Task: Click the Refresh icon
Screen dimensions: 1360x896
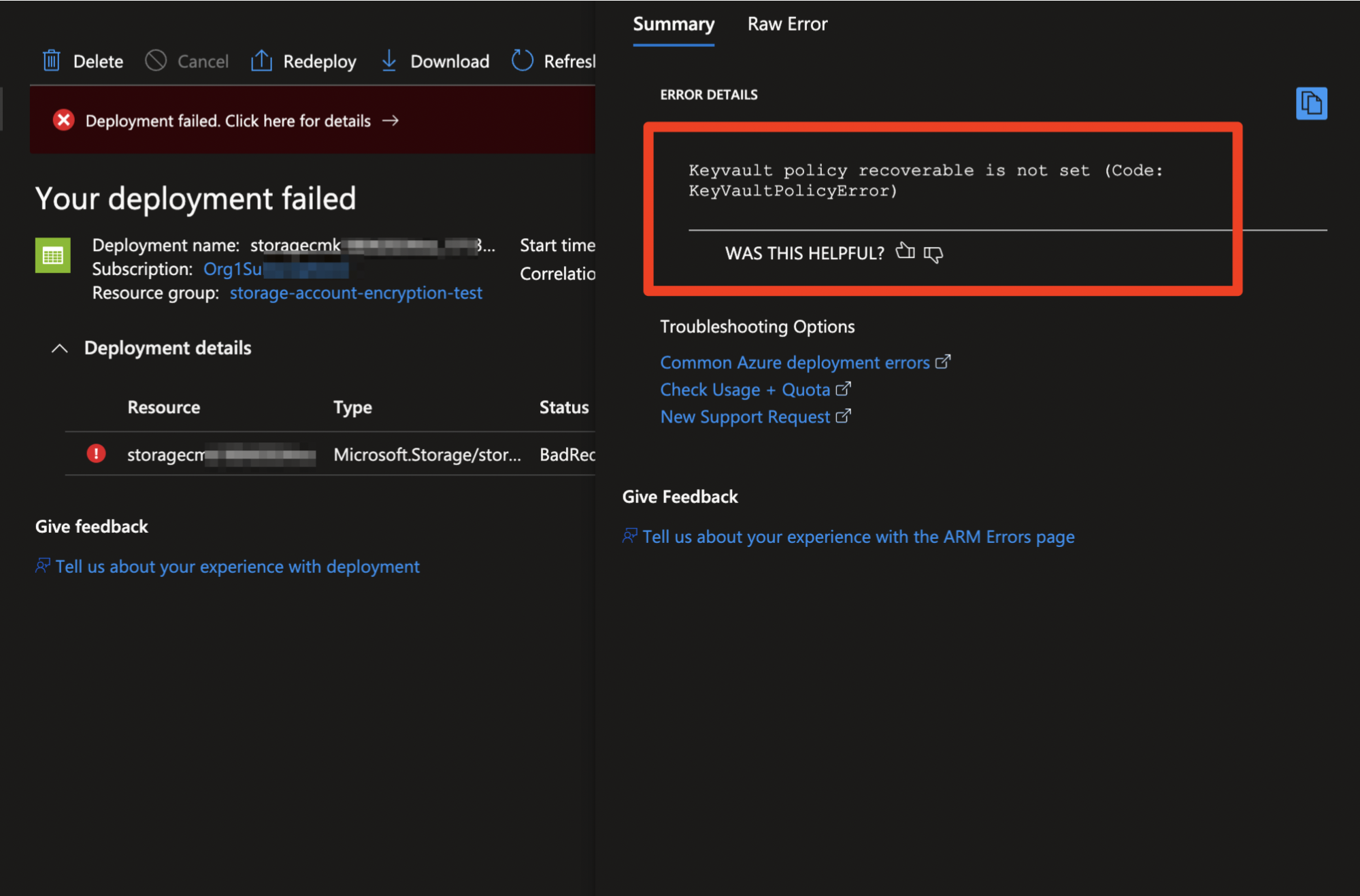Action: coord(522,61)
